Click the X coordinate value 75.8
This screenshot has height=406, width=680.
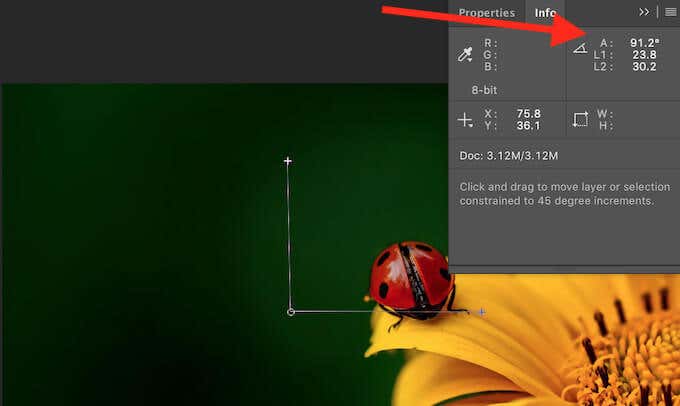pyautogui.click(x=528, y=114)
